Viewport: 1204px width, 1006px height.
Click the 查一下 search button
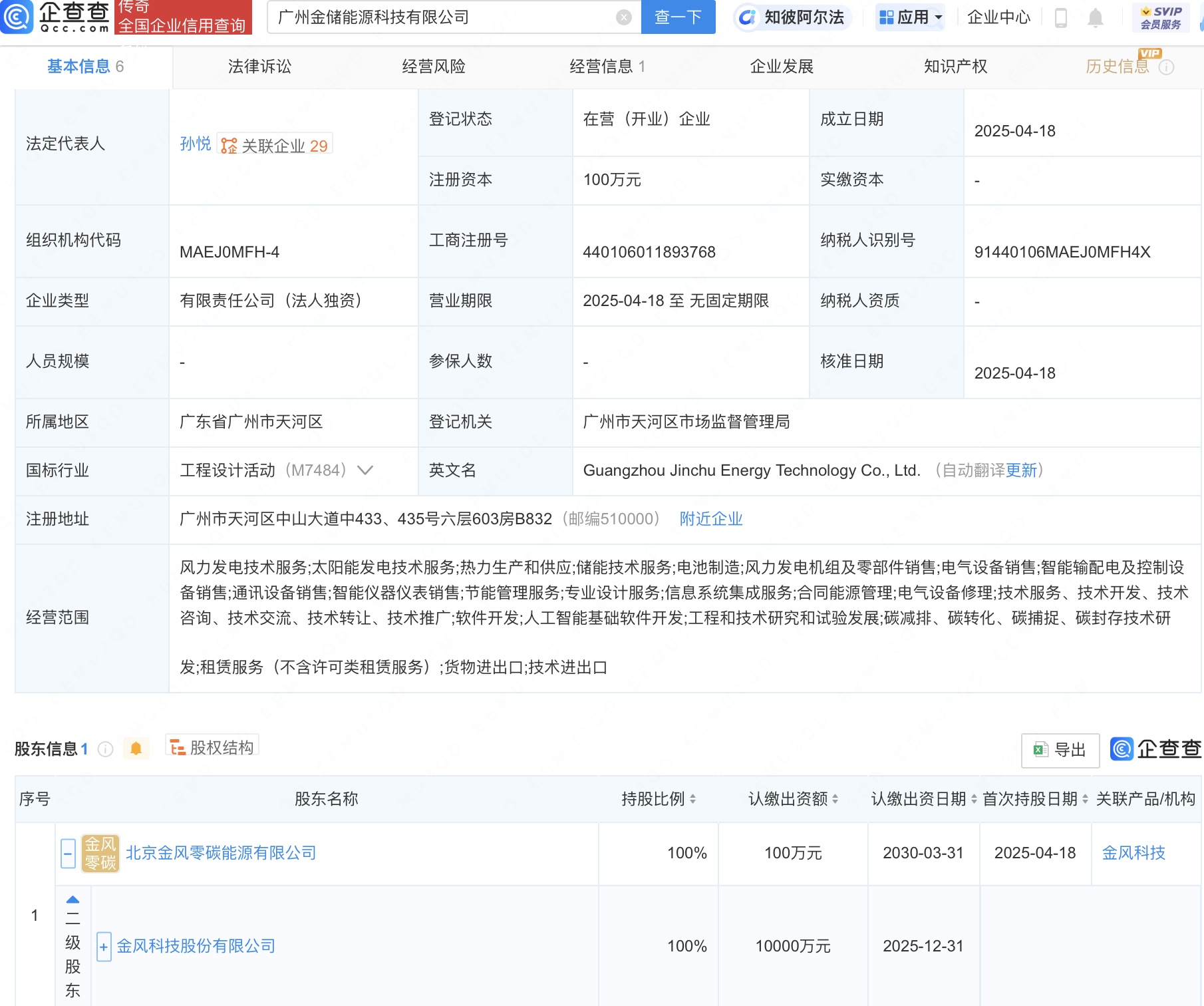click(x=678, y=17)
